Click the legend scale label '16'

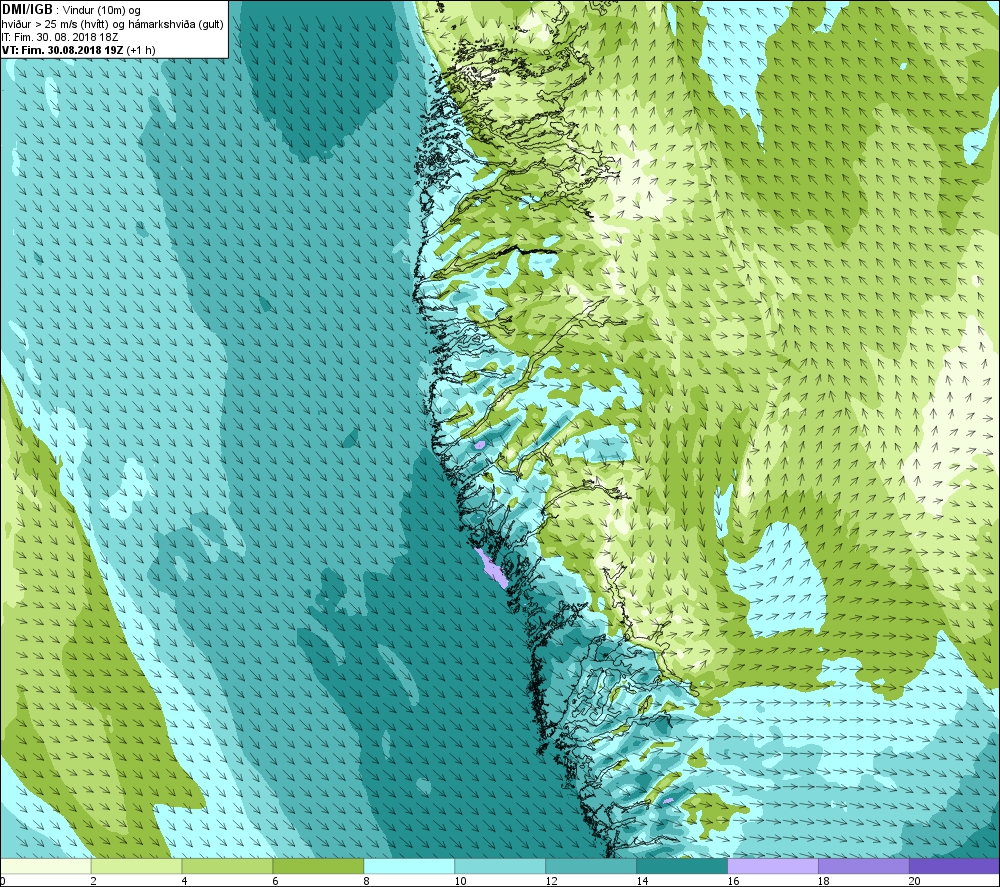pyautogui.click(x=733, y=881)
